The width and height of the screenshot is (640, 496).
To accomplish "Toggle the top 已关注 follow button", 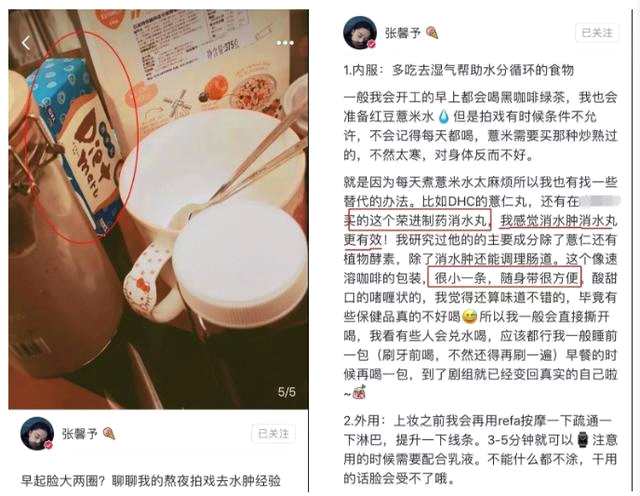I will (x=597, y=33).
